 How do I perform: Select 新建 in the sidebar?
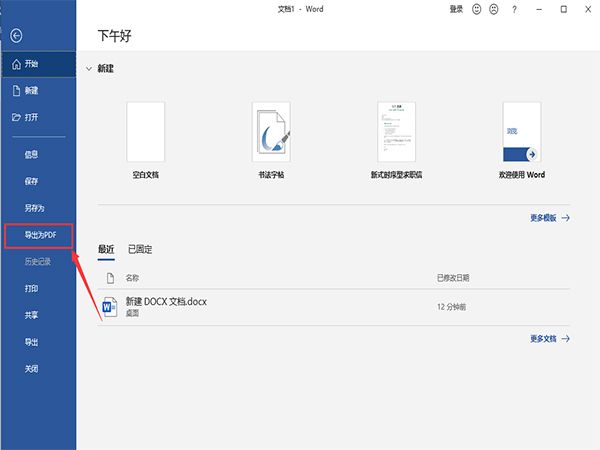pyautogui.click(x=38, y=91)
